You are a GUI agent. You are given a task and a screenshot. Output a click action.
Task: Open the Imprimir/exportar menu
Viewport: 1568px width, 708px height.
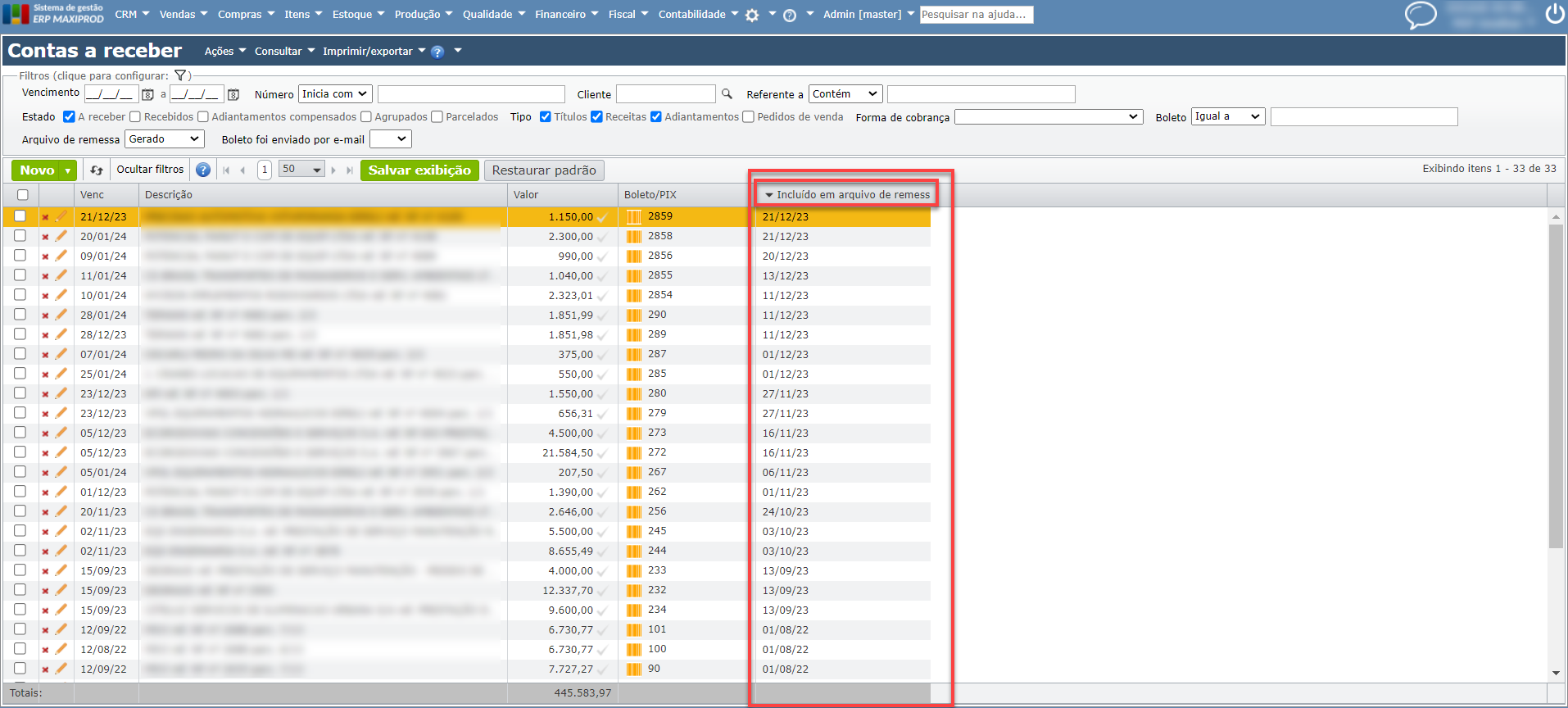(x=374, y=51)
